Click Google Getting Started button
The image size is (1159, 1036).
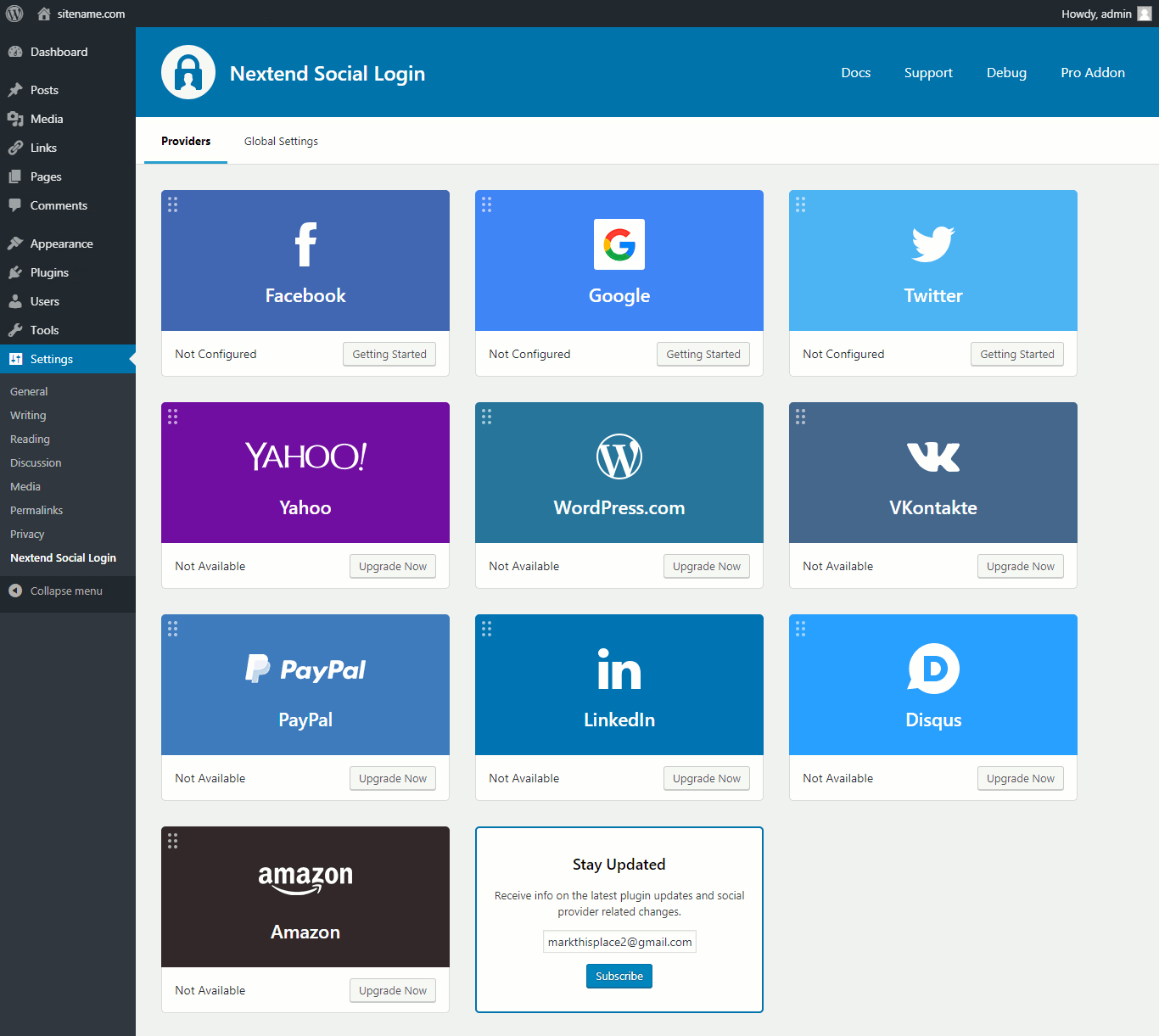703,354
